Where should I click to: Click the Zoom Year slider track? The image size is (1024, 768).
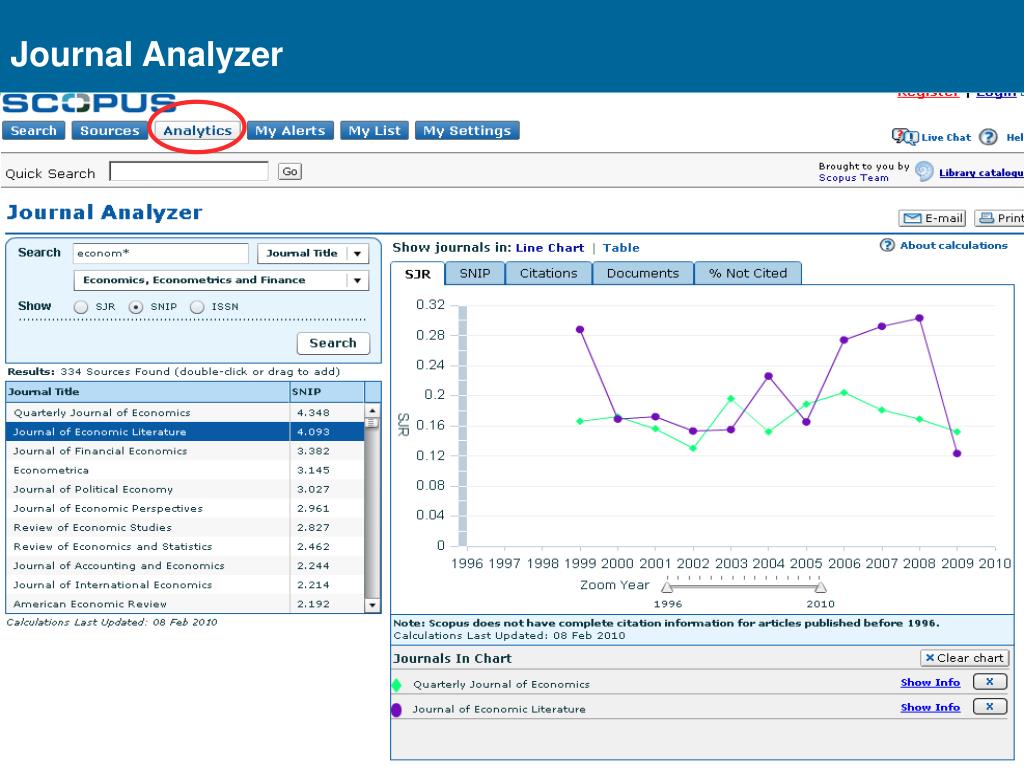[744, 587]
